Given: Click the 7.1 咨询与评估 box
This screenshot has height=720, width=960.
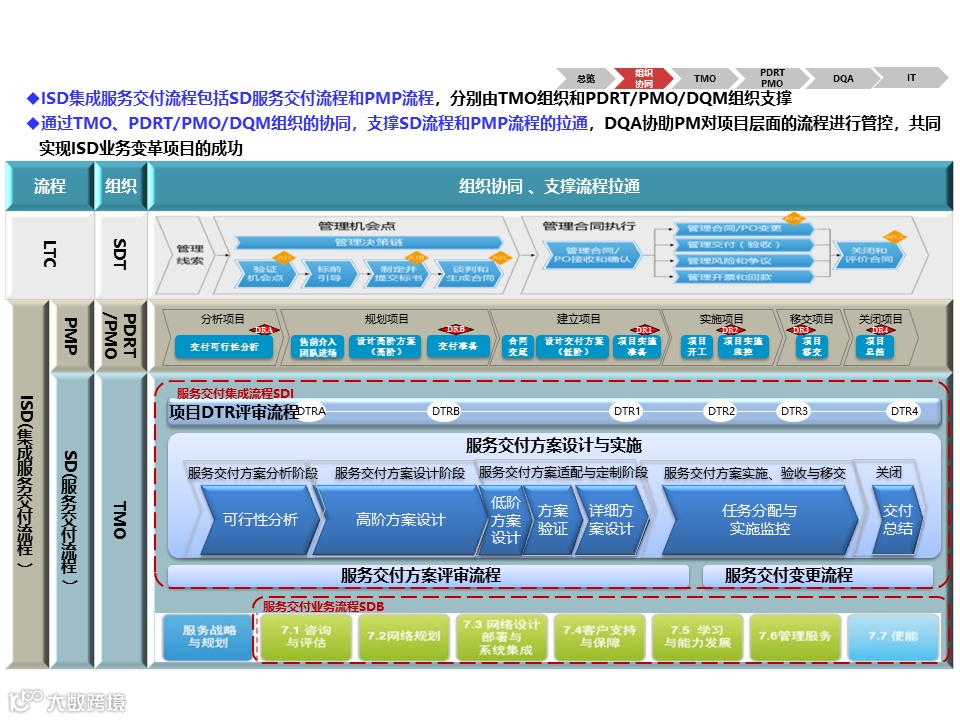Looking at the screenshot, I should click(306, 637).
